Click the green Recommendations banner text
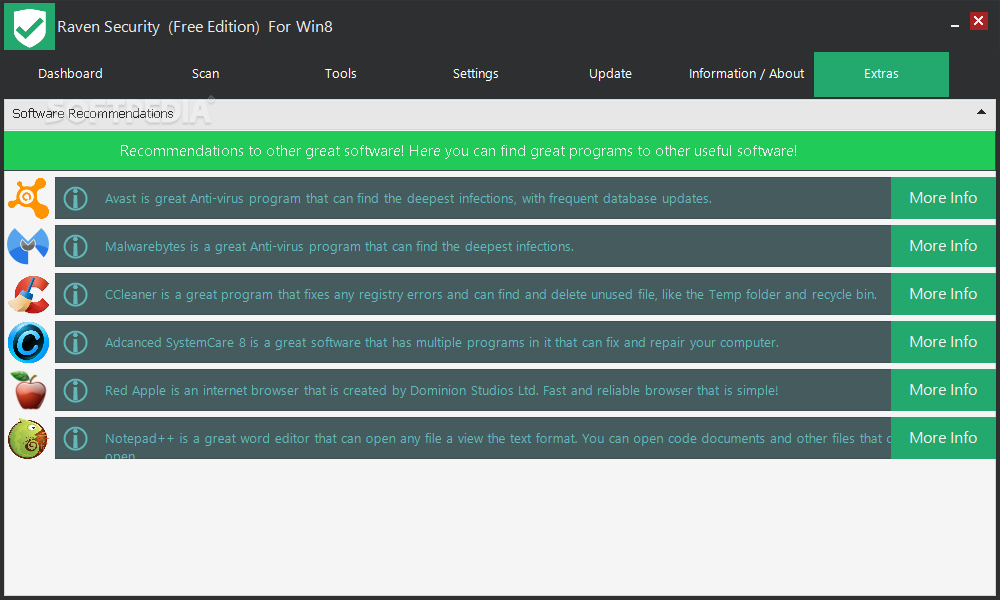Viewport: 1000px width, 600px height. [x=458, y=151]
